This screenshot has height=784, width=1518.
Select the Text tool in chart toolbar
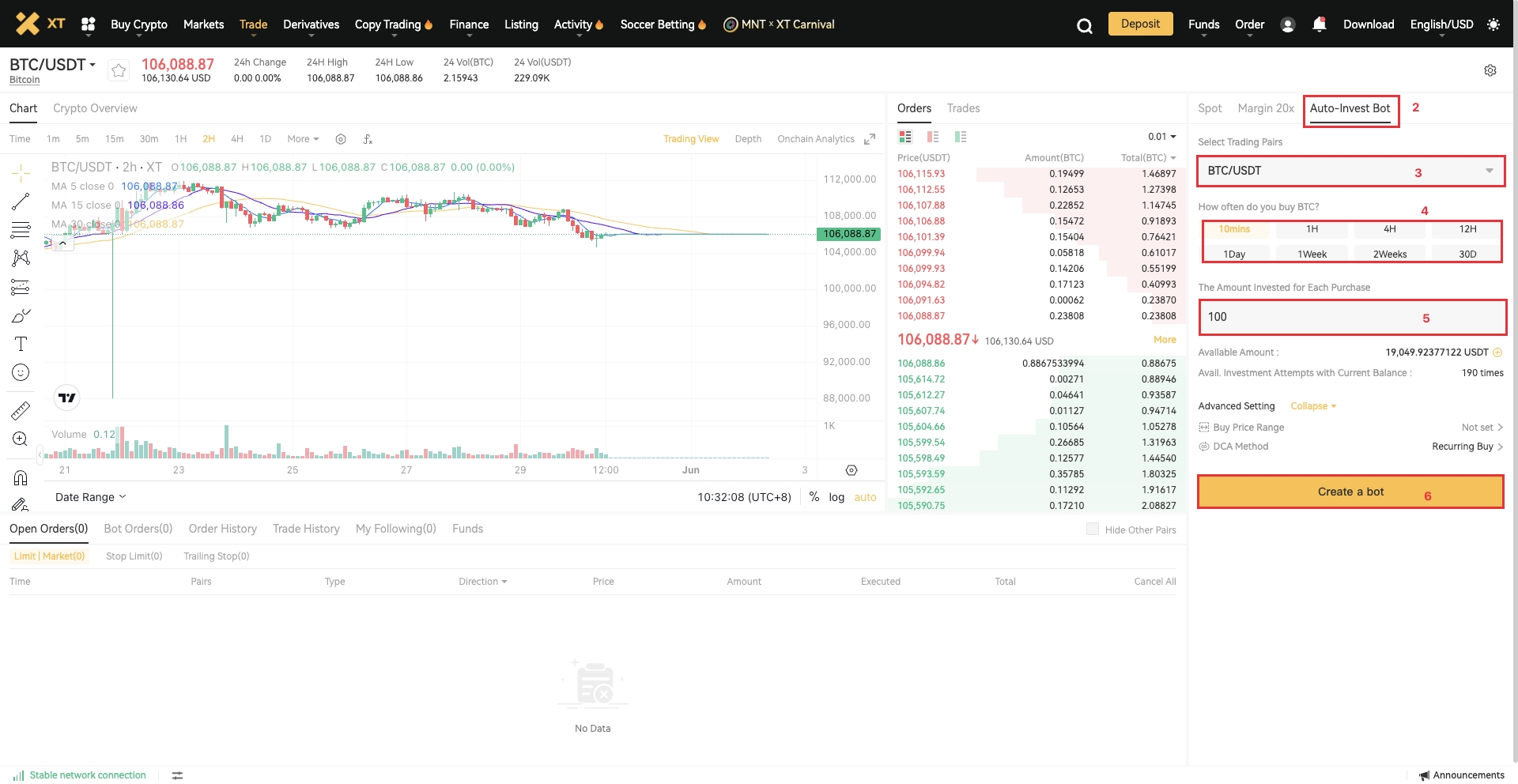coord(21,344)
